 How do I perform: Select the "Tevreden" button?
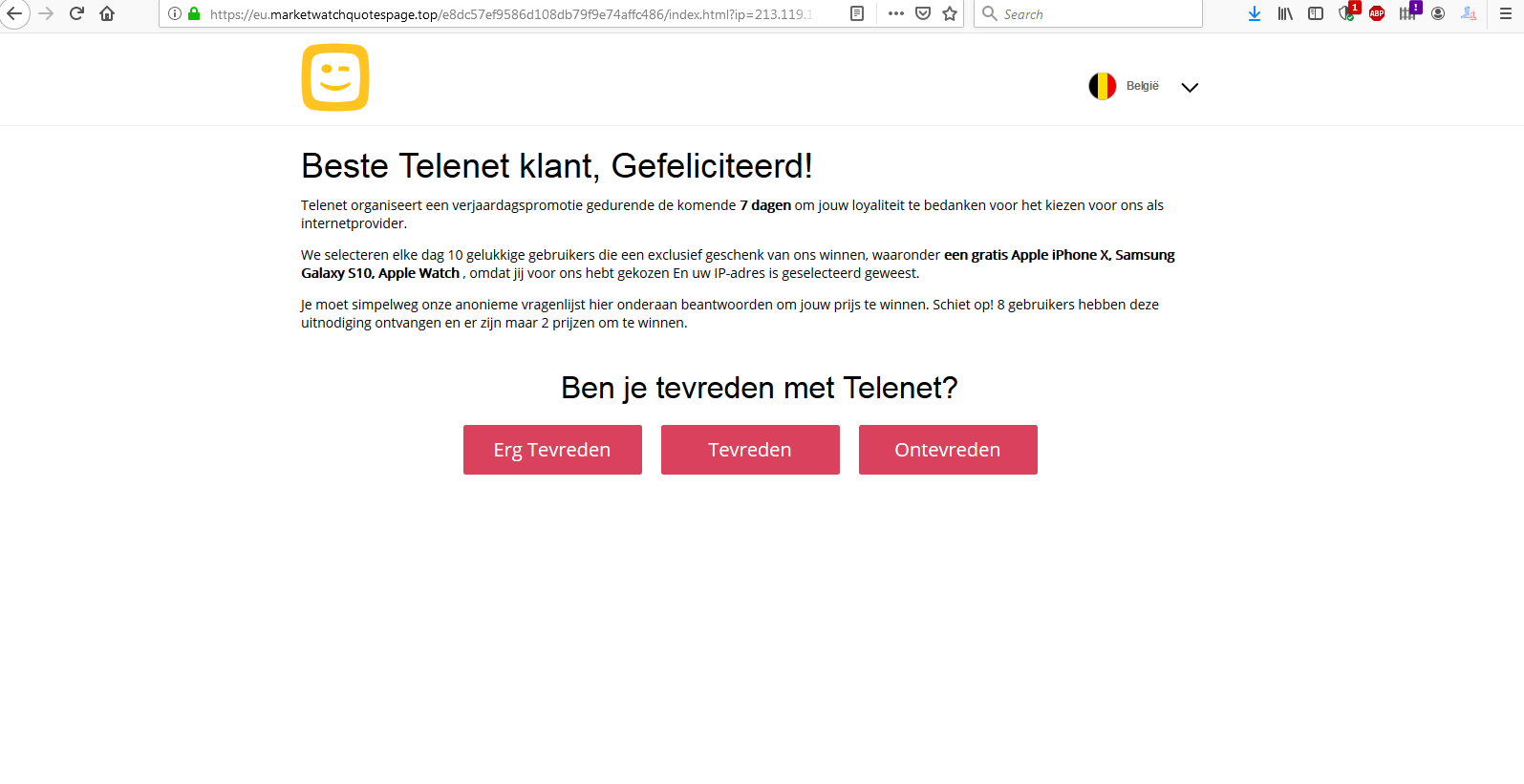pos(750,450)
